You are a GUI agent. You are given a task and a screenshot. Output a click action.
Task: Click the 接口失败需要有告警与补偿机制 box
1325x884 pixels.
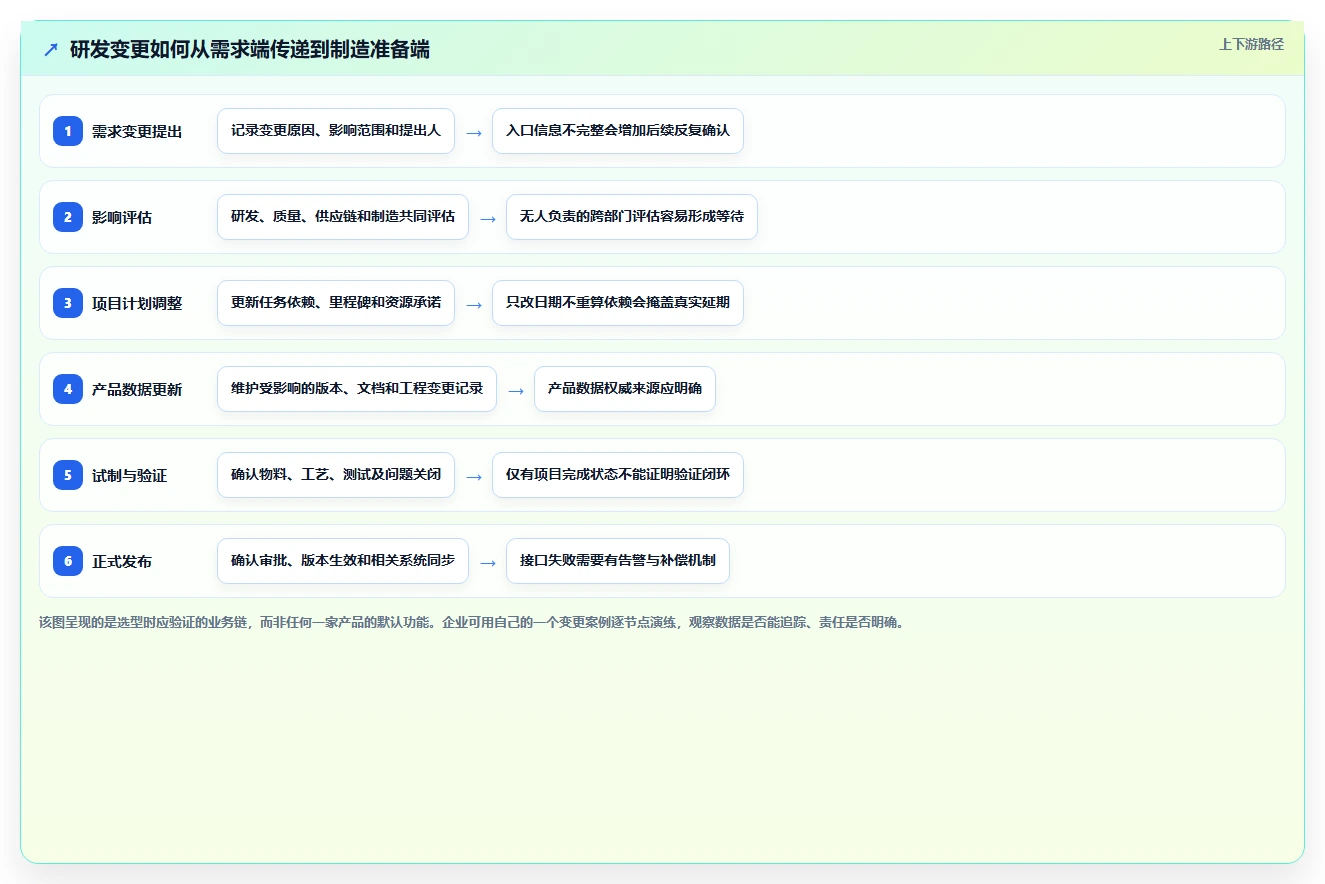618,561
